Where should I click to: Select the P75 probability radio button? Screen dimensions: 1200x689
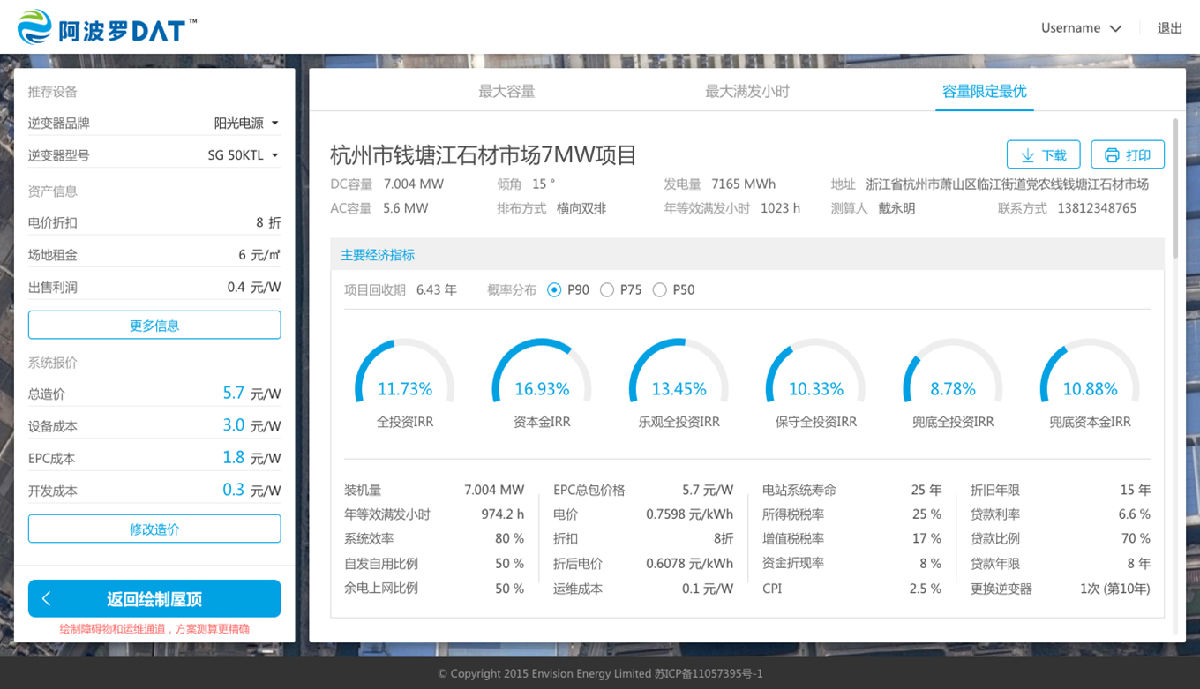[x=607, y=290]
